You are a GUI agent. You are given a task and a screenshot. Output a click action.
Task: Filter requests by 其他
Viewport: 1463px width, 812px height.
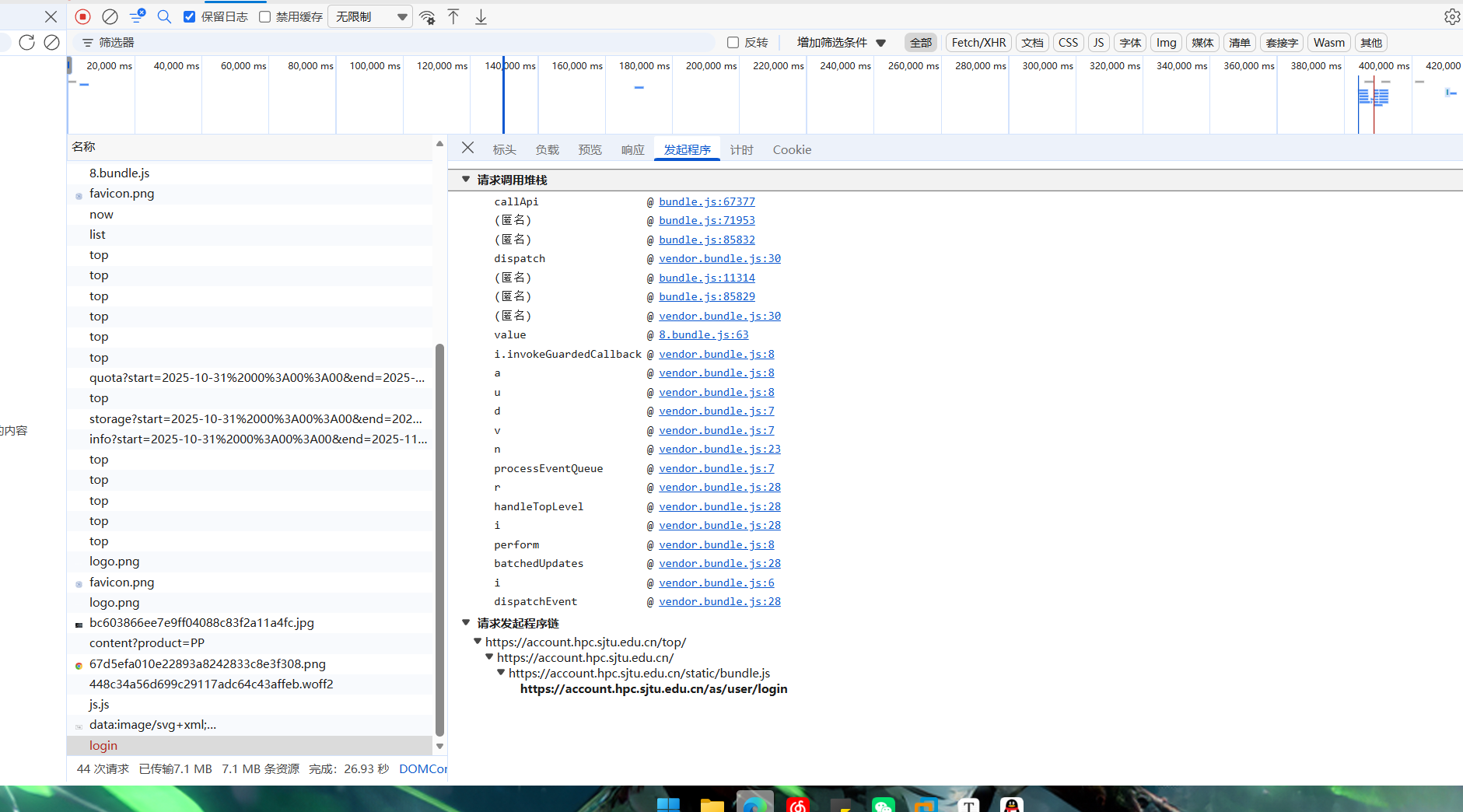pos(1371,43)
